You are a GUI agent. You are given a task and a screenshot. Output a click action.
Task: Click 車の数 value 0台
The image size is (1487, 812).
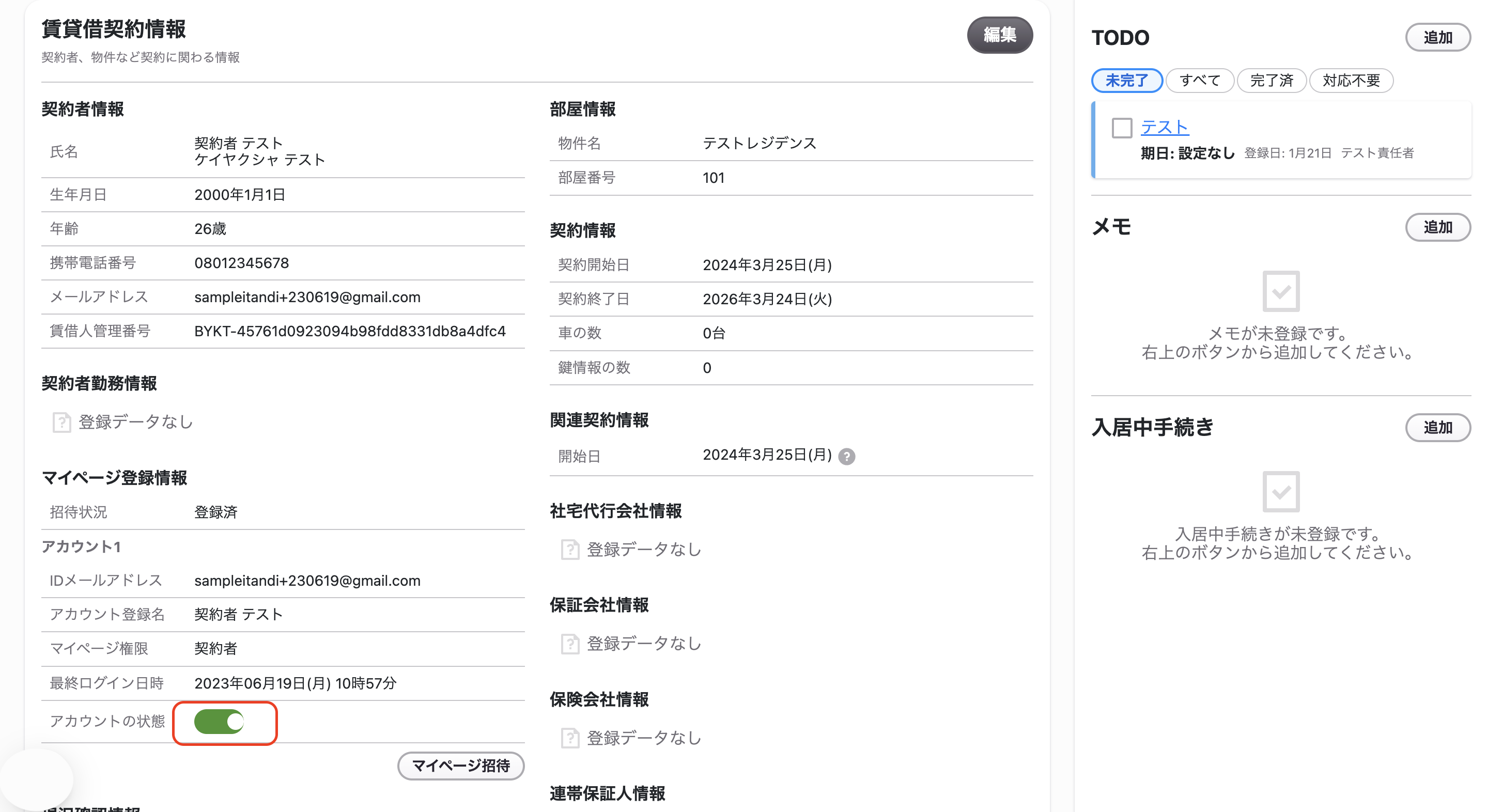[714, 333]
